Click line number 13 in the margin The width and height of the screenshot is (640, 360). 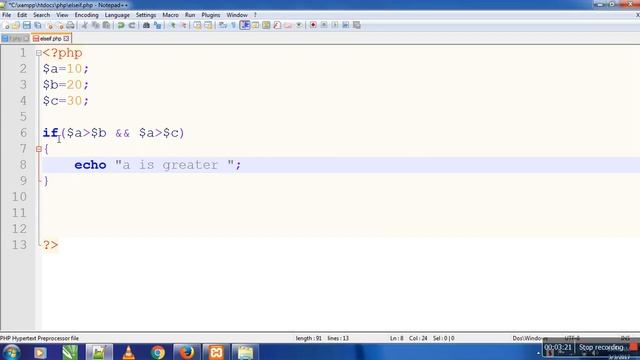click(x=19, y=245)
